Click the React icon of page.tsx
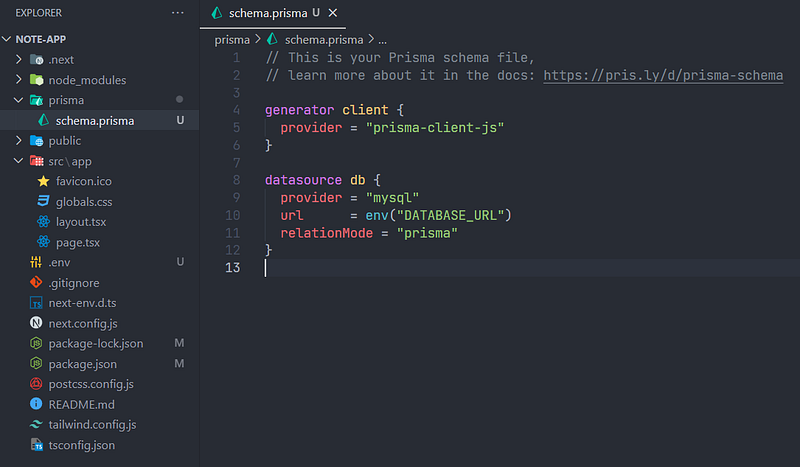800x467 pixels. [x=43, y=242]
